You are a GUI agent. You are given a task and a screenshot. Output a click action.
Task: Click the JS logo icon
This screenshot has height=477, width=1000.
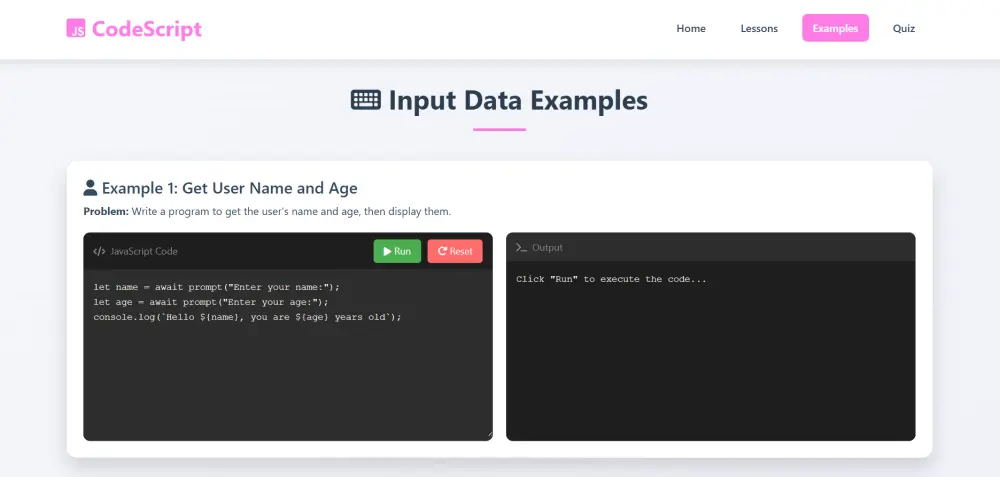click(76, 28)
